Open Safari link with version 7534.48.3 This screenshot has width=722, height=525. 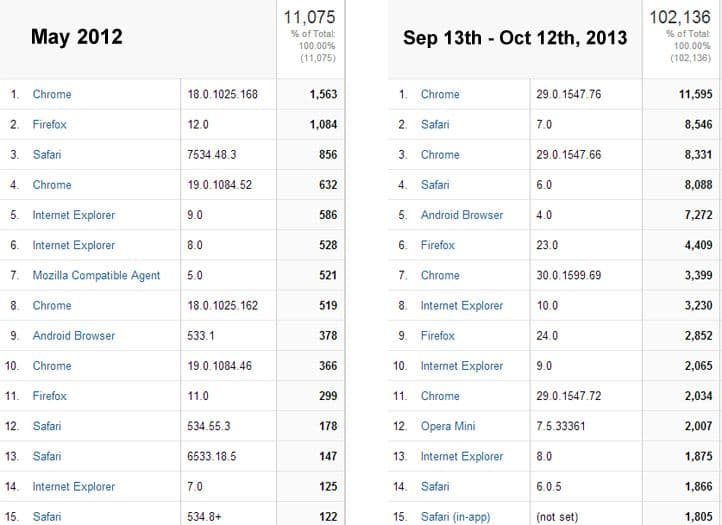click(48, 155)
